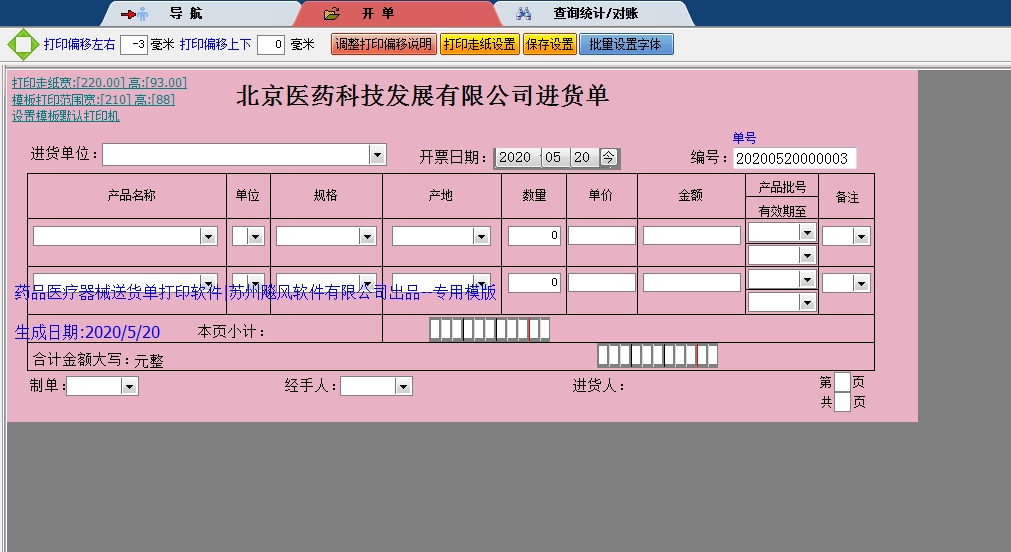Expand the 制单 dropdown

[x=129, y=387]
